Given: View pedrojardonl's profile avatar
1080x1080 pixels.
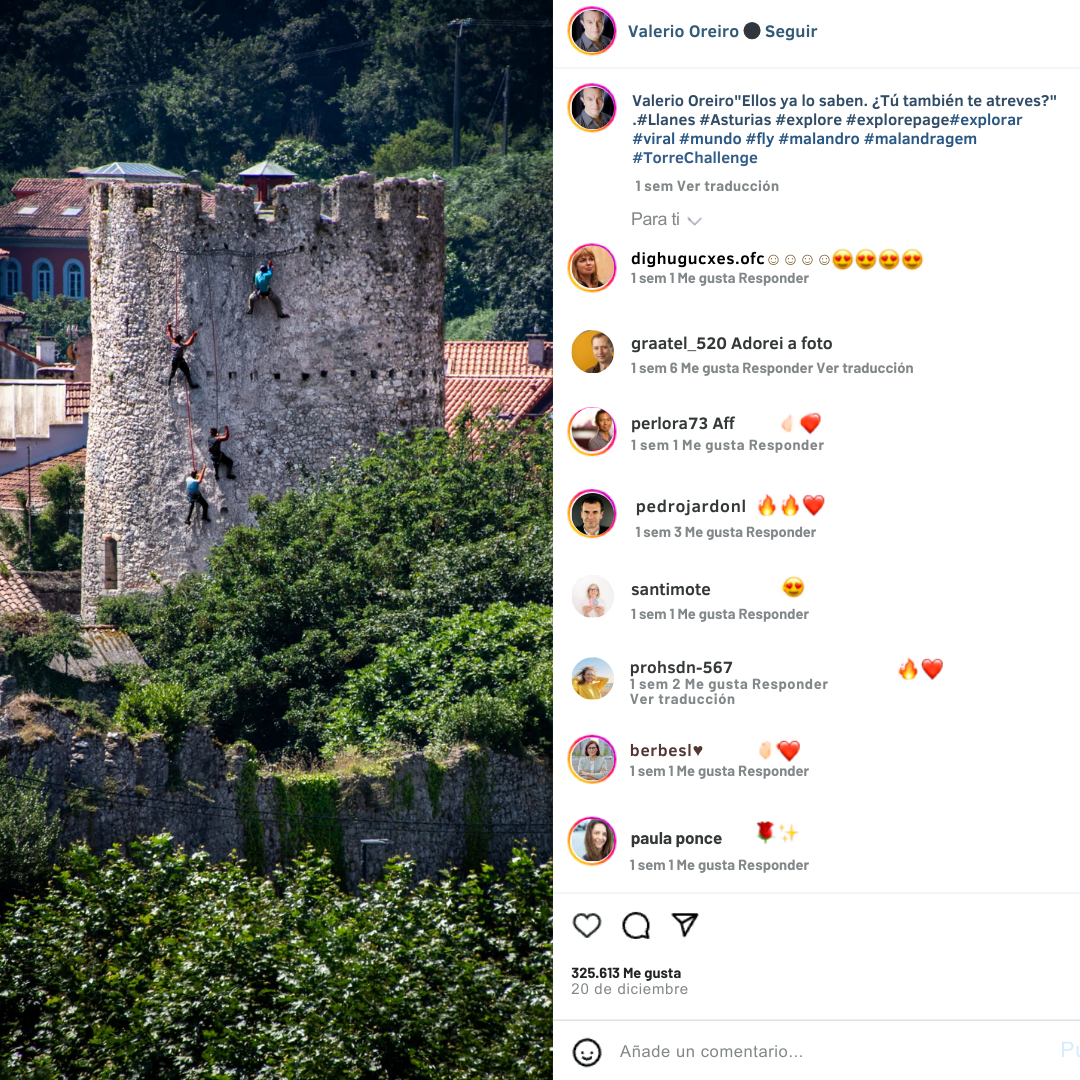Looking at the screenshot, I should (592, 513).
